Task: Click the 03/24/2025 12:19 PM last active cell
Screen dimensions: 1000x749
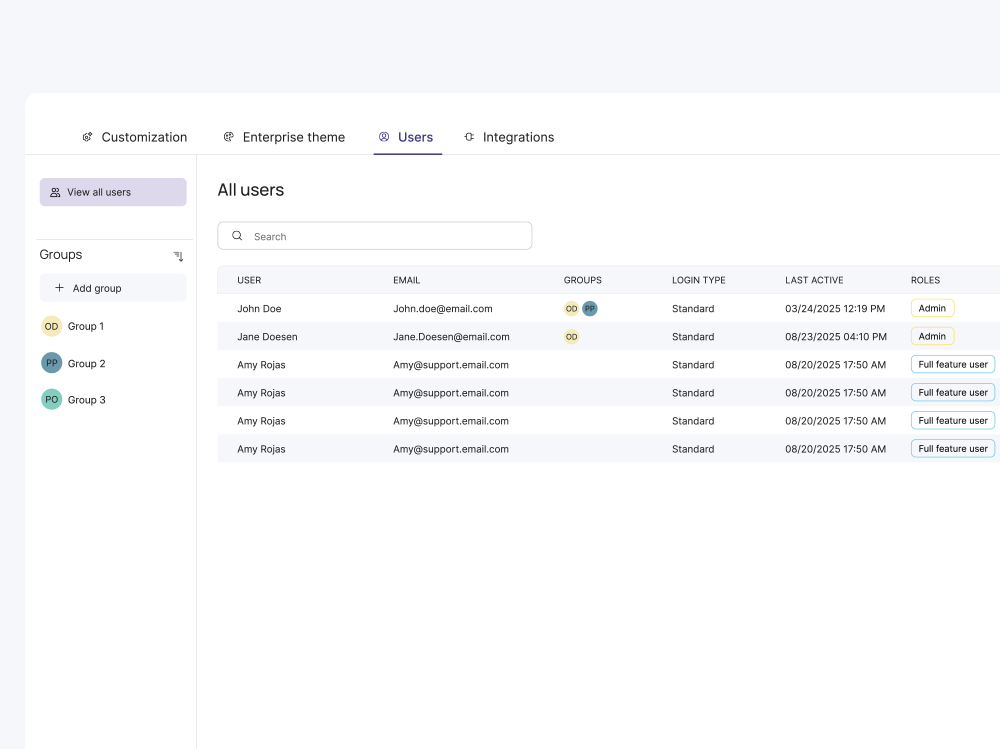Action: (x=835, y=309)
